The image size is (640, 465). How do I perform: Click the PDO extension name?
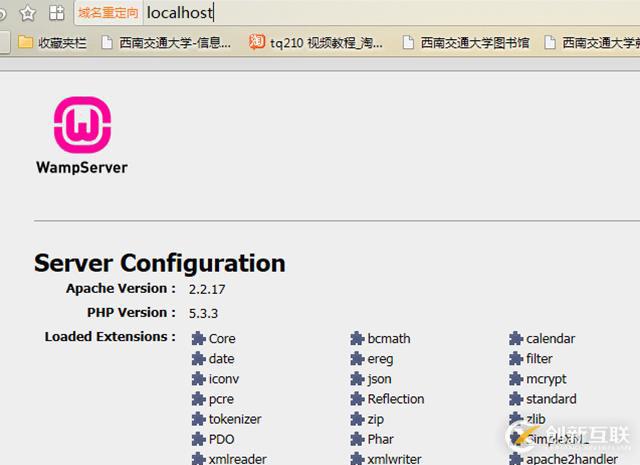pos(222,439)
